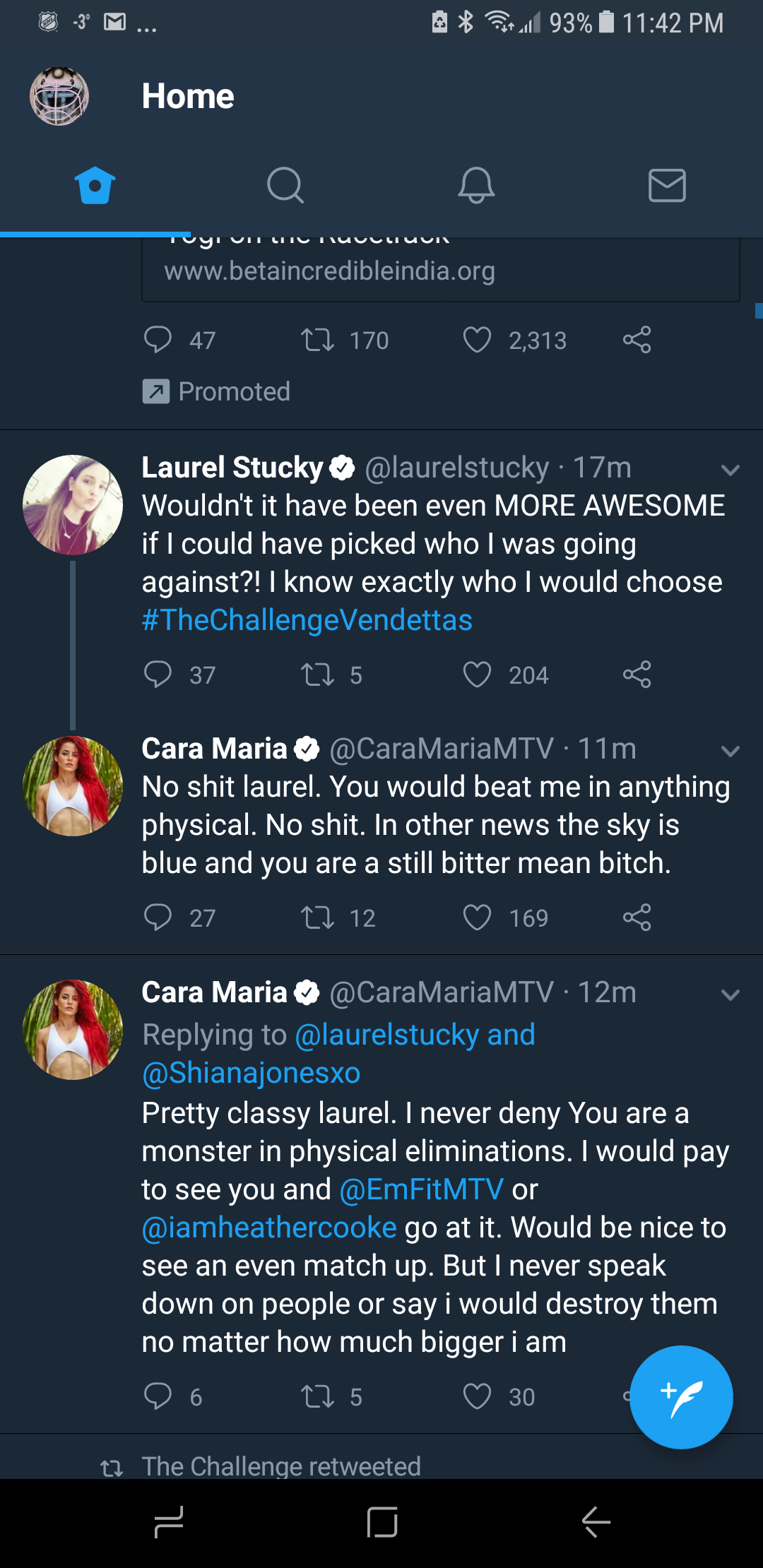
Task: Select the Home timeline tab icon
Action: [95, 186]
